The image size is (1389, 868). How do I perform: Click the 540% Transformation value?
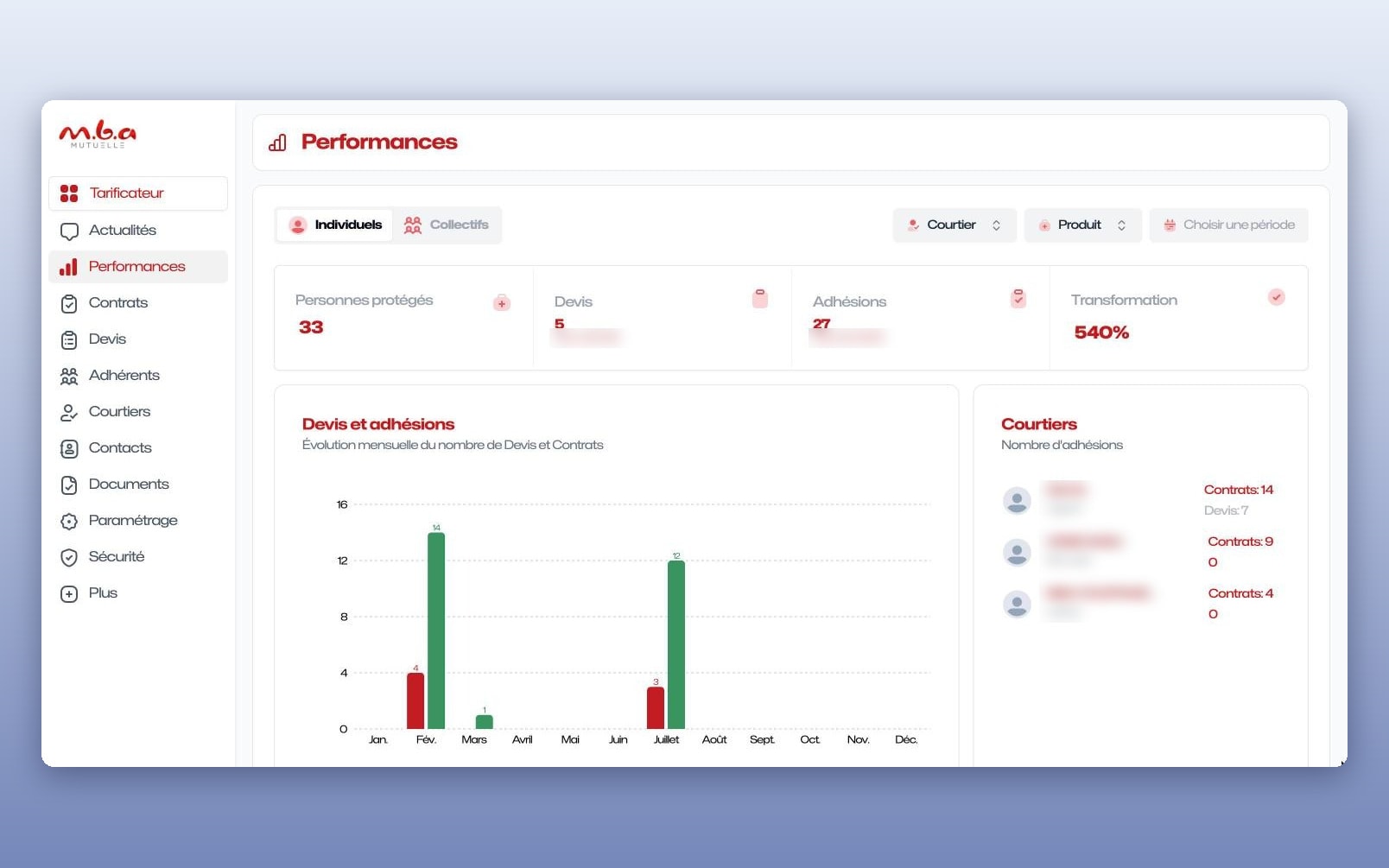point(1101,333)
